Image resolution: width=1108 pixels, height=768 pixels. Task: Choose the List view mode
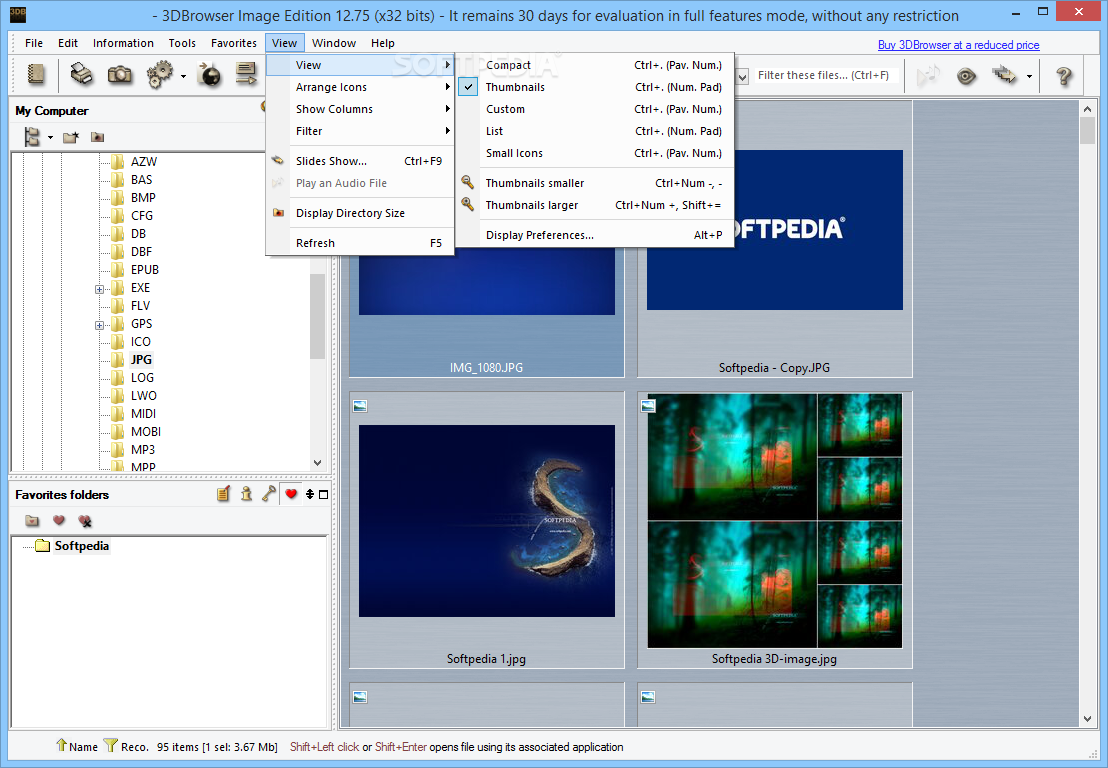pyautogui.click(x=594, y=131)
